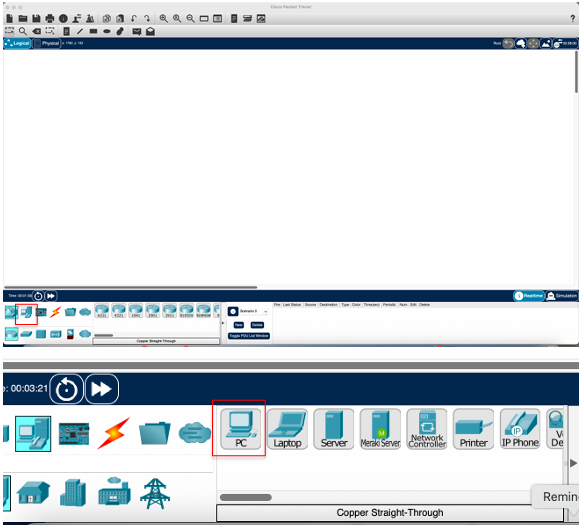Create a new file from the toolbar
Screen dimensions: 584x528
(x=10, y=18)
